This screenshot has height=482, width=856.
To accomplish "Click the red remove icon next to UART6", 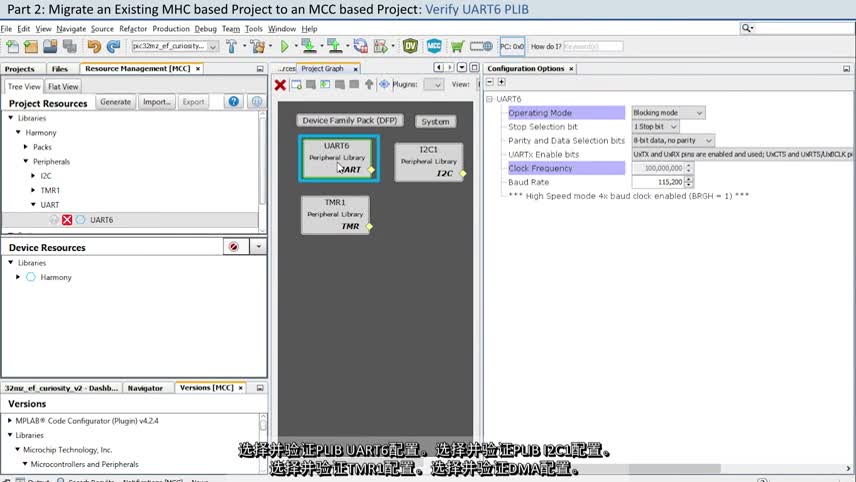I will point(67,220).
